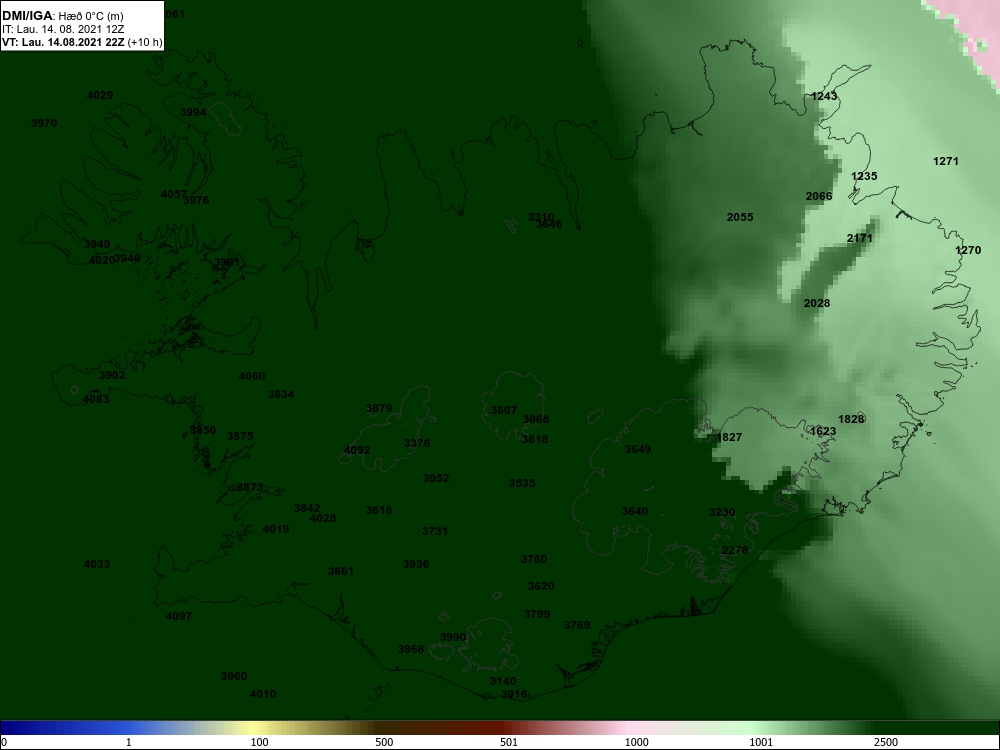Click the value 2171
This screenshot has height=750, width=1000.
click(x=860, y=238)
